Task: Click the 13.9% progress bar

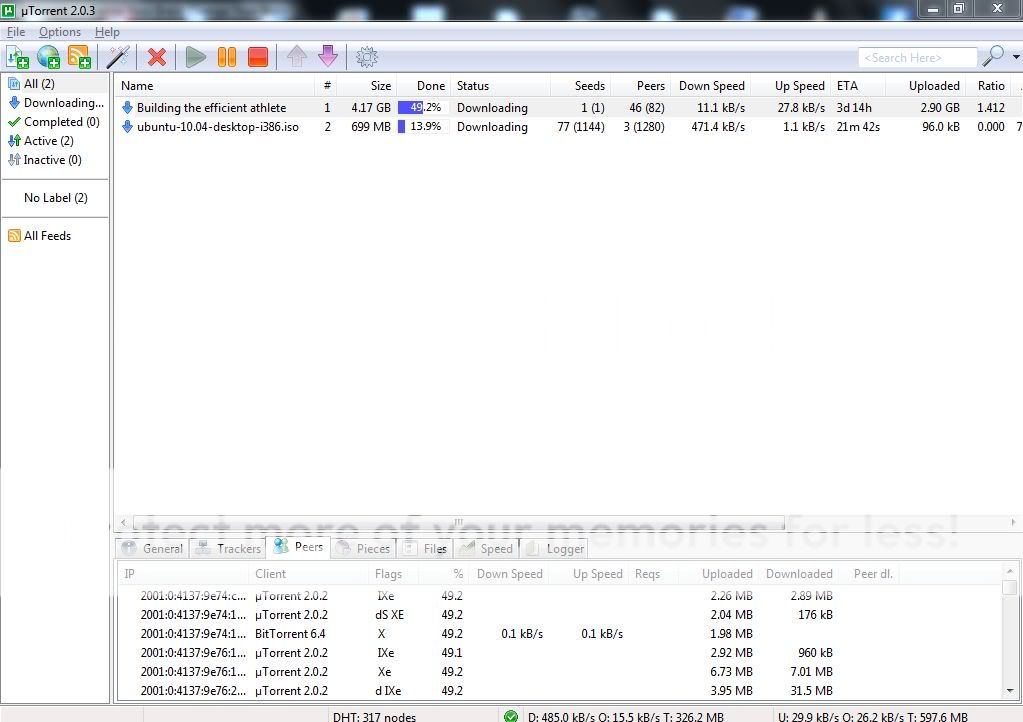Action: 423,127
